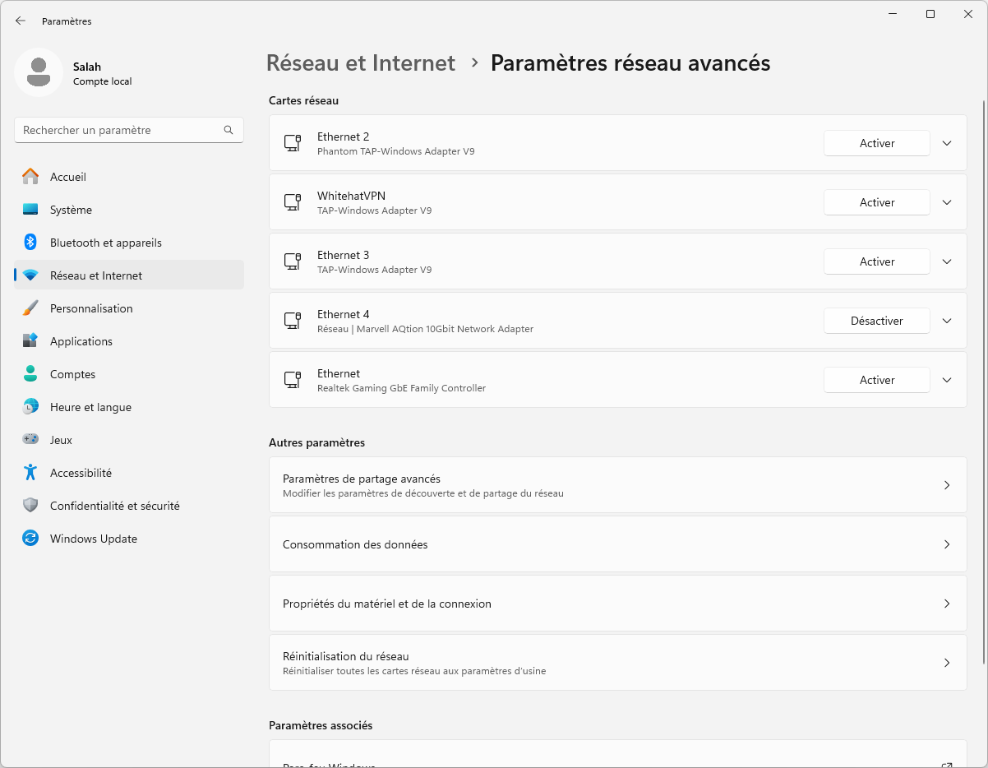Image resolution: width=988 pixels, height=768 pixels.
Task: Click the Rechercher un paramètre field
Action: 129,130
